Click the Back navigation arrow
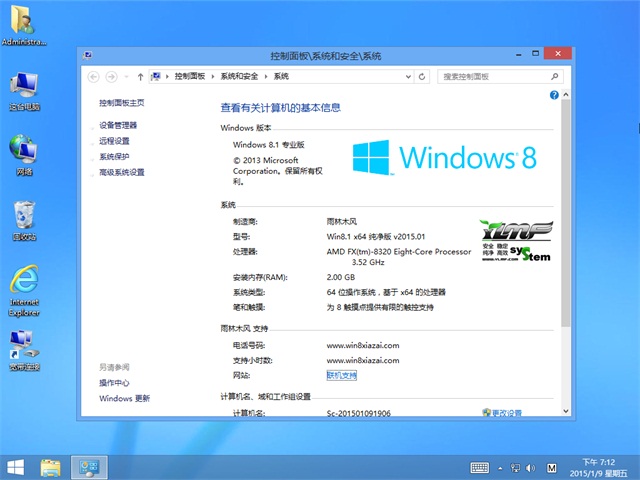Image resolution: width=640 pixels, height=480 pixels. click(x=93, y=76)
